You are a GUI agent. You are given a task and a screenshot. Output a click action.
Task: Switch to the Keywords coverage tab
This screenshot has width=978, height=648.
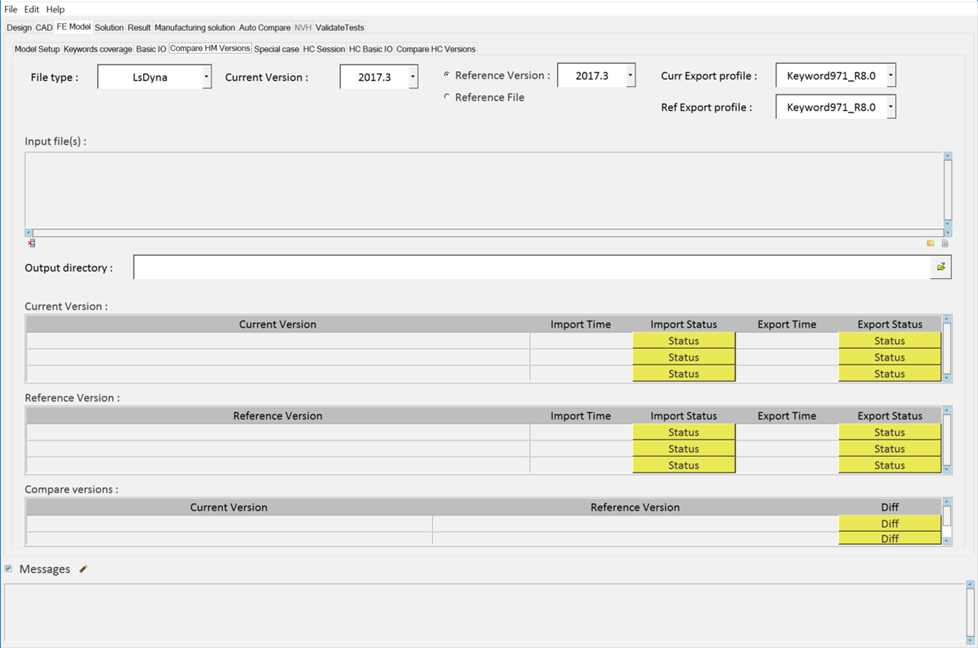[98, 49]
